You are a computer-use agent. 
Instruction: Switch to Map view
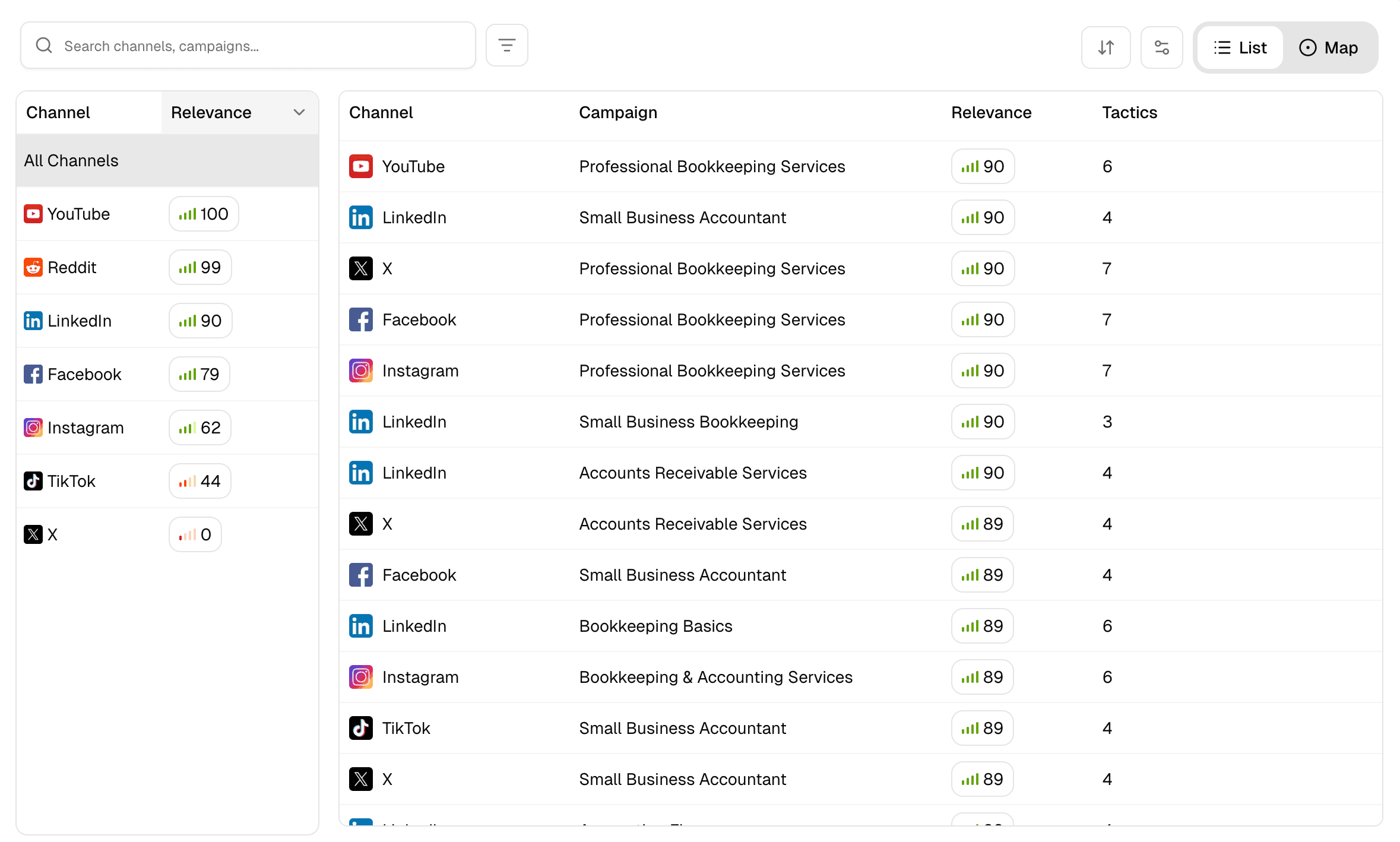point(1329,47)
